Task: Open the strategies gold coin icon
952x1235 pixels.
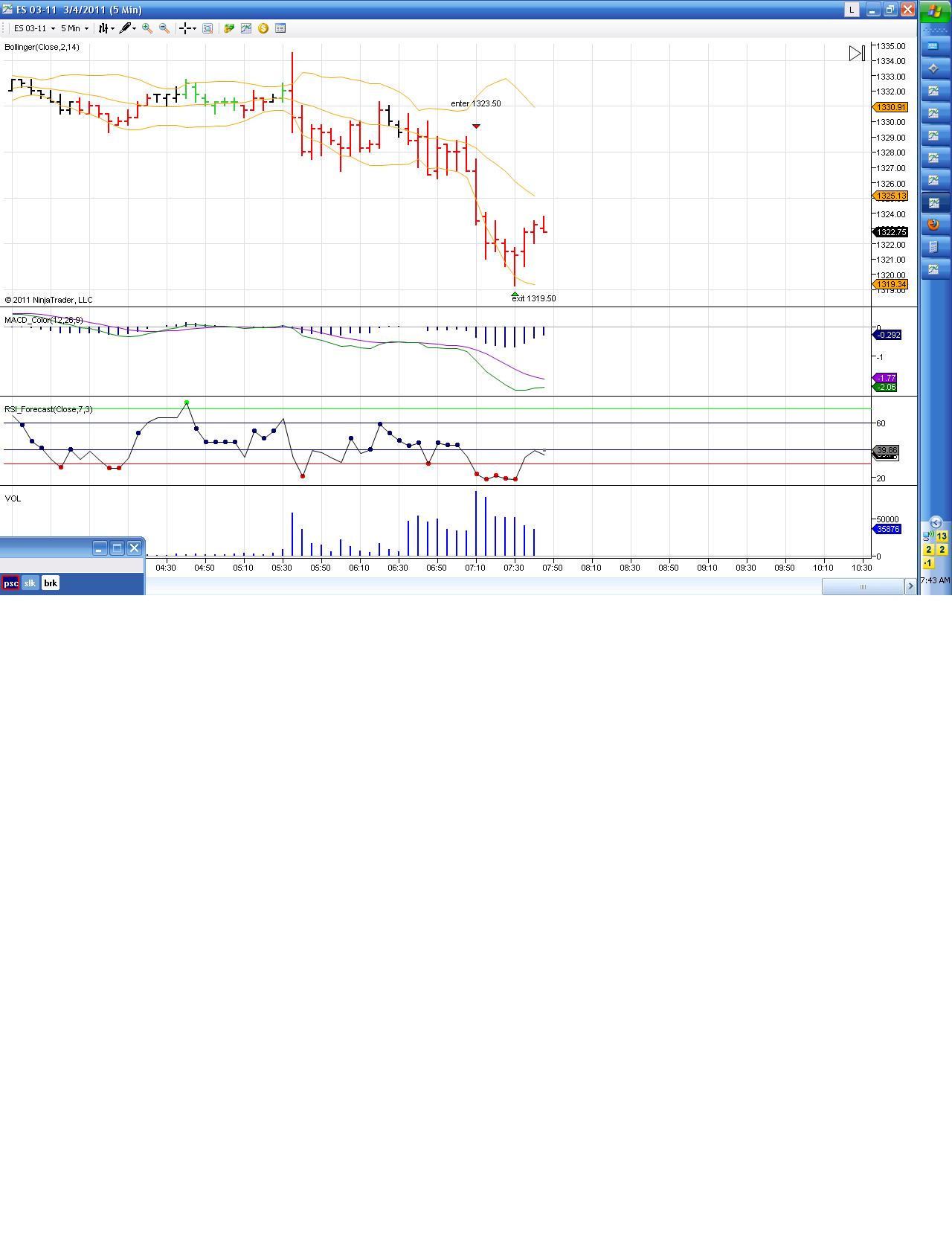Action: pyautogui.click(x=263, y=28)
